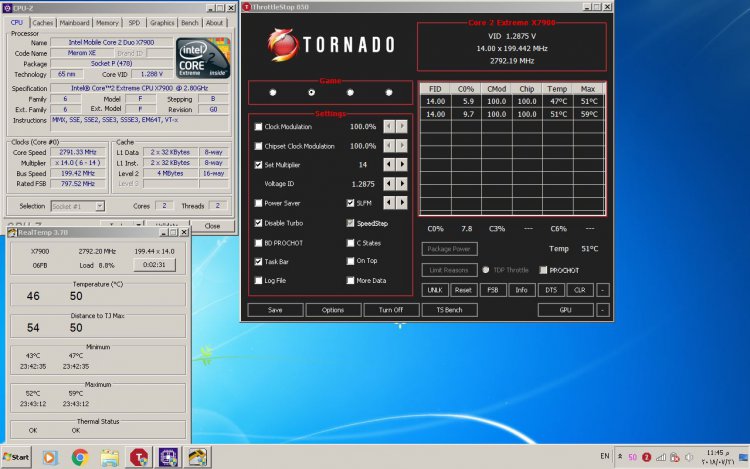This screenshot has height=469, width=750.
Task: Open ThrottleStop Options
Action: coord(333,310)
